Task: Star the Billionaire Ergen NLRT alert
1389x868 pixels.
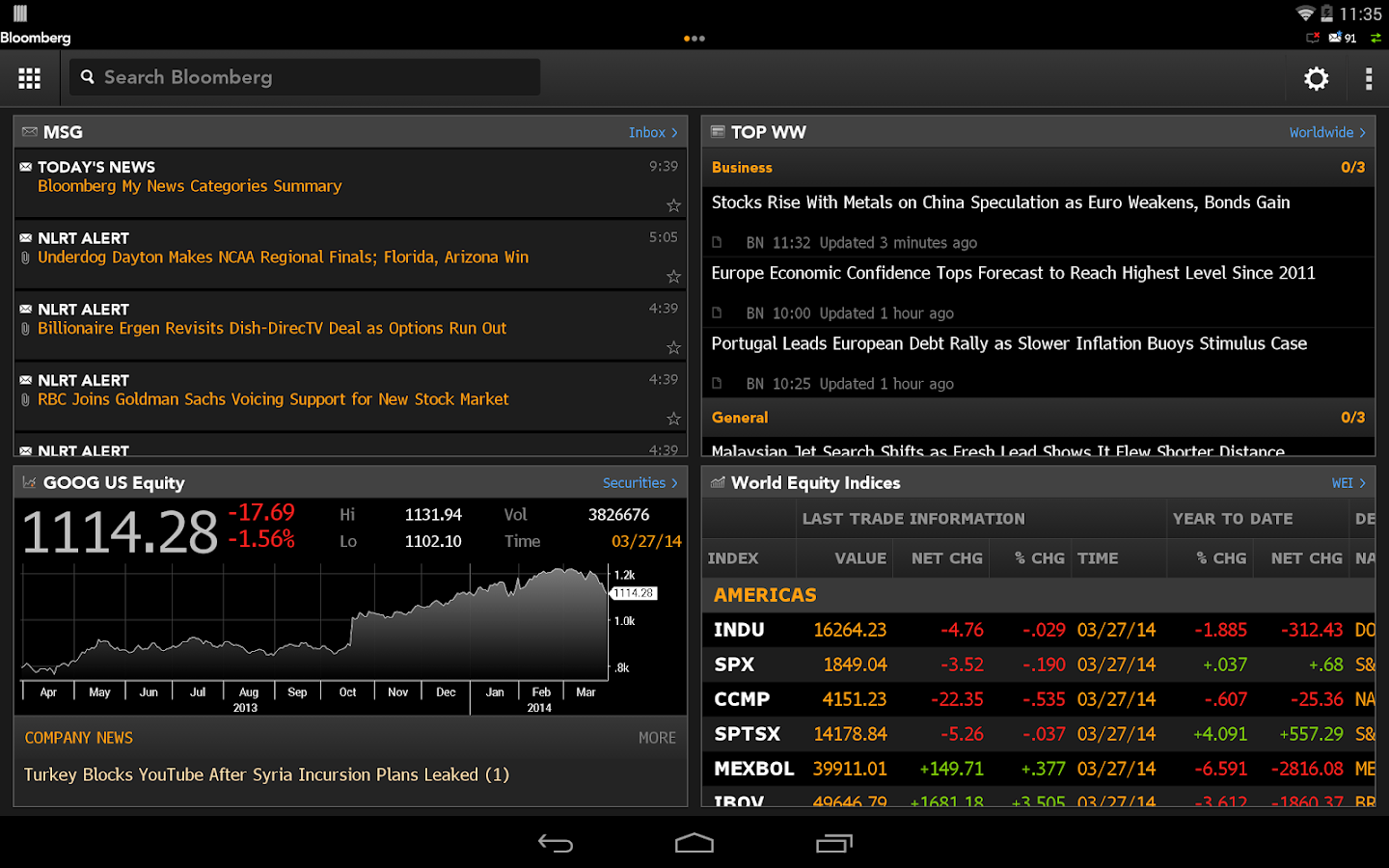Action: (673, 347)
